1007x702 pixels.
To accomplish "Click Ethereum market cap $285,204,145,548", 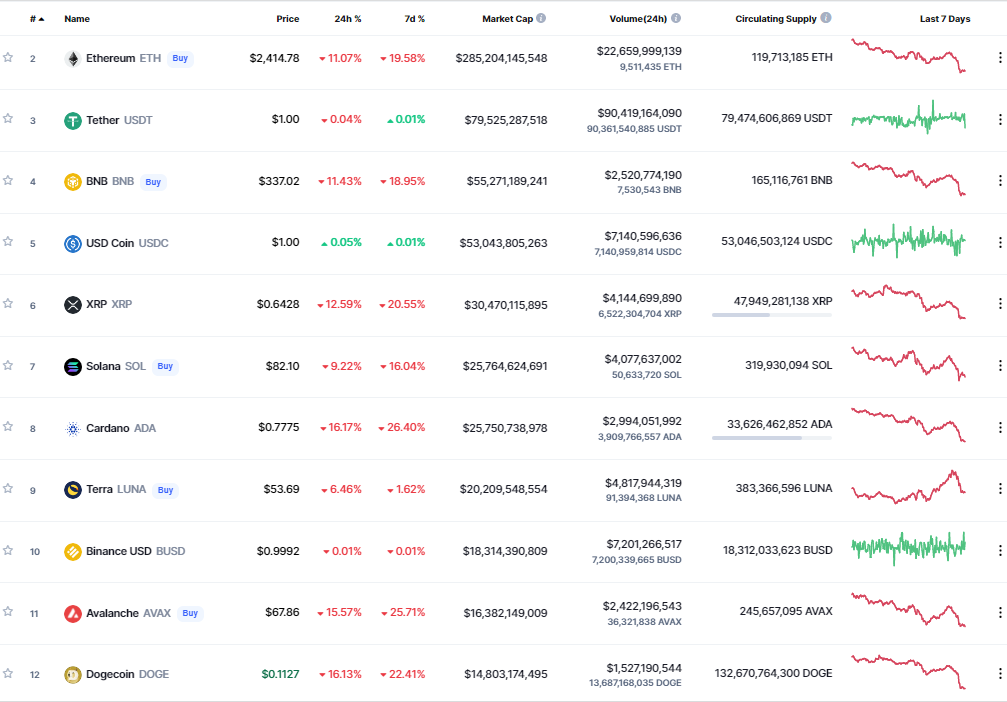I will pyautogui.click(x=502, y=58).
